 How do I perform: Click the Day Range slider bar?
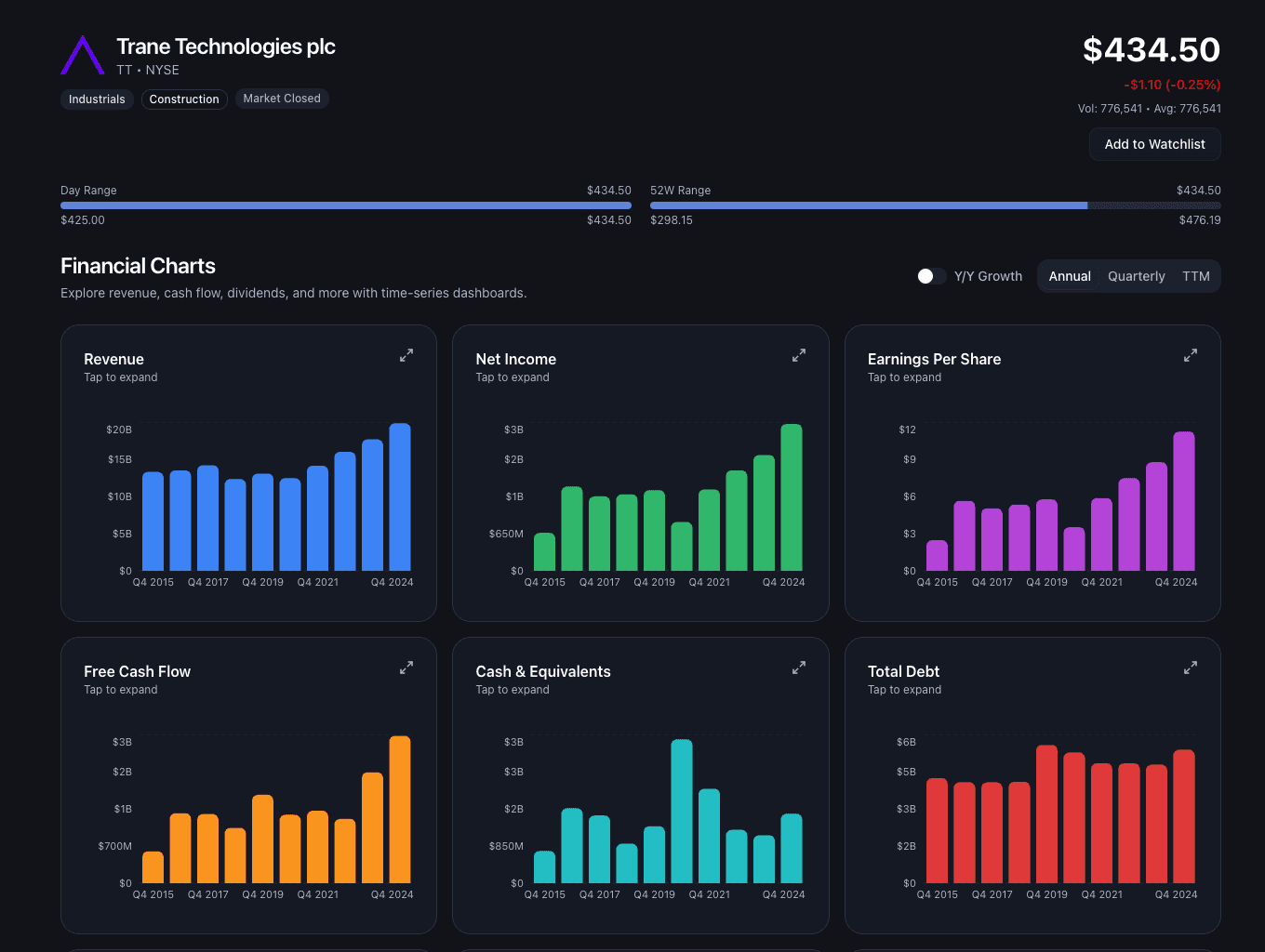click(x=345, y=205)
